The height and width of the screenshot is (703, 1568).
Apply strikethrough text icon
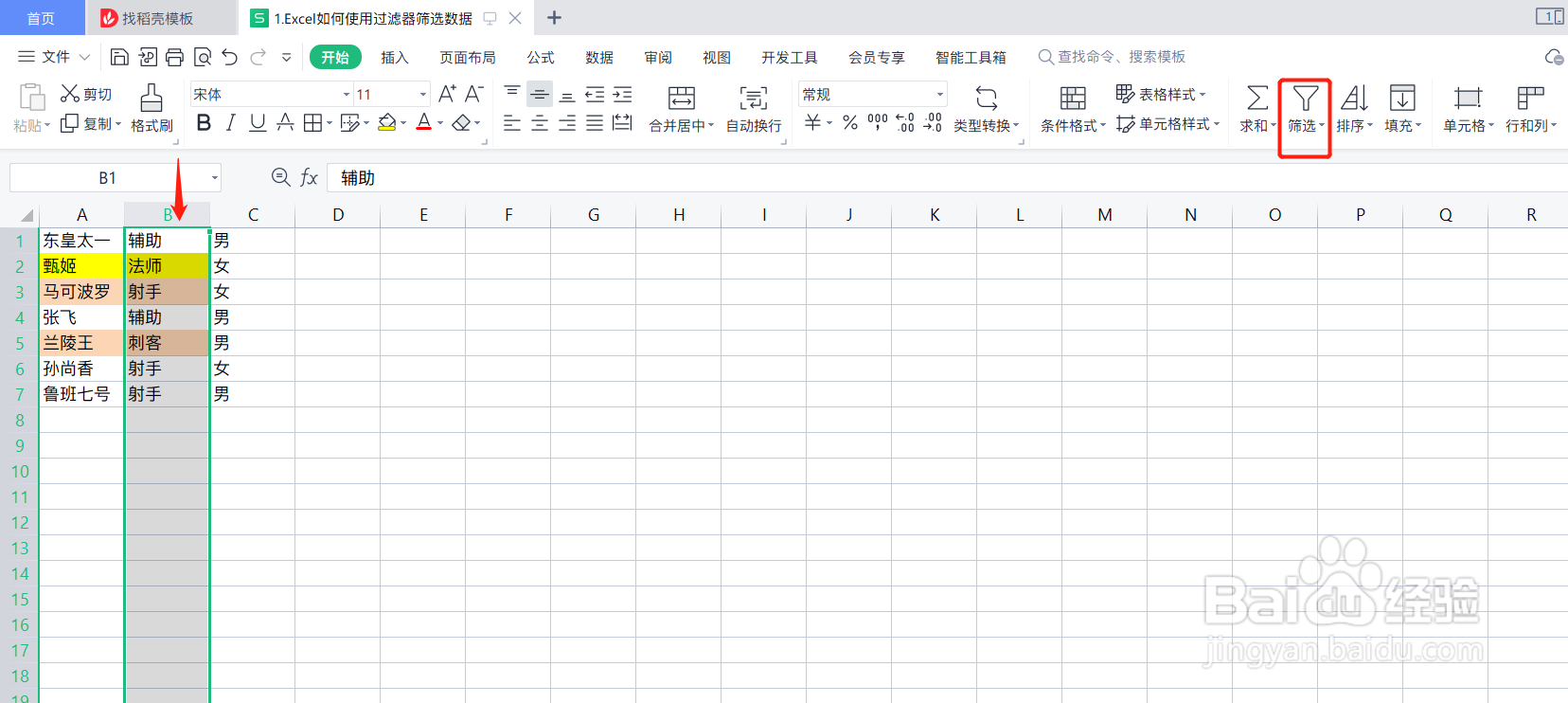pos(284,123)
